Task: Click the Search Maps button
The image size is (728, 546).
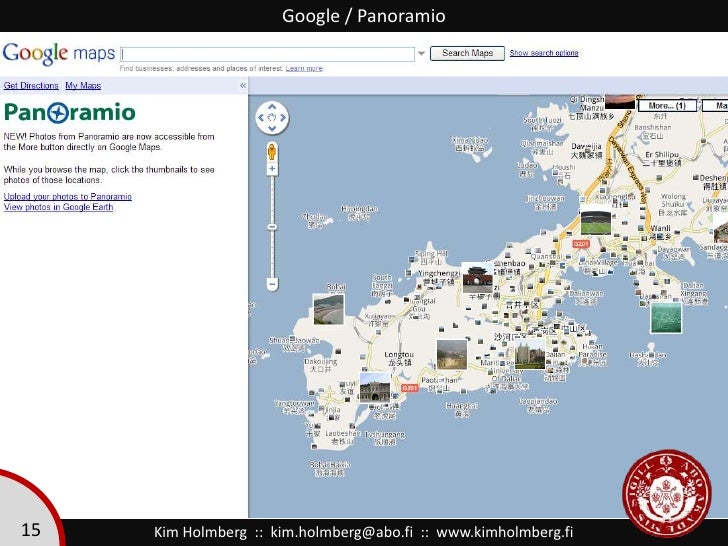Action: tap(467, 53)
